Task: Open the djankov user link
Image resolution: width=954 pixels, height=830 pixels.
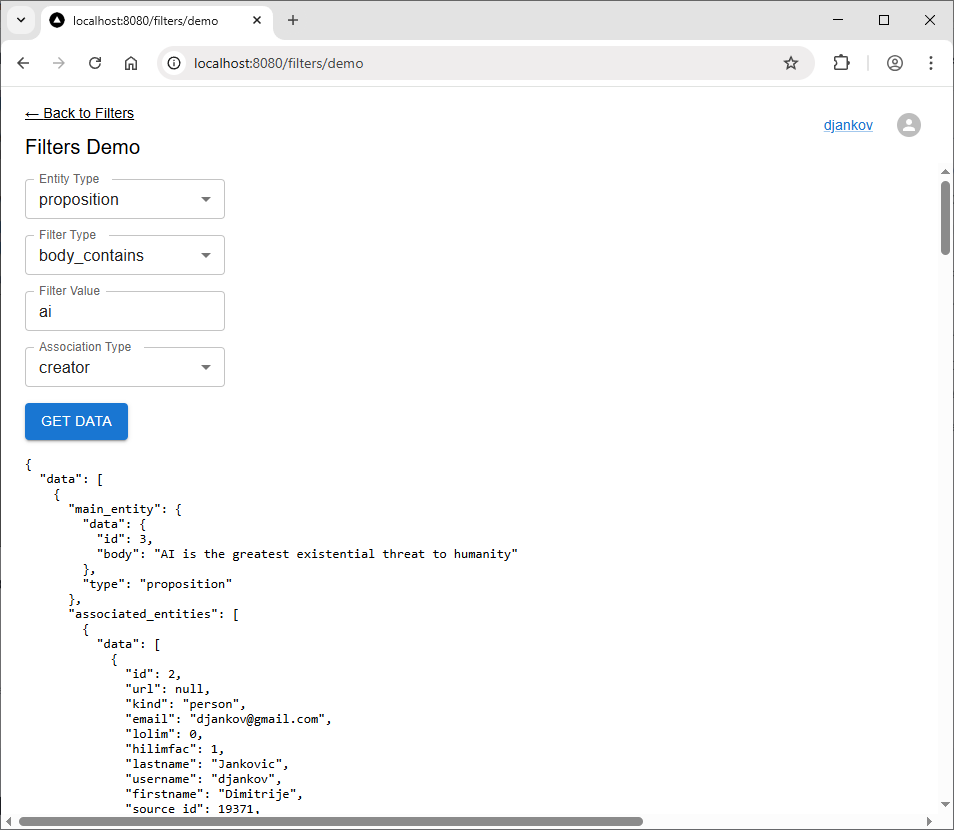Action: click(x=848, y=125)
